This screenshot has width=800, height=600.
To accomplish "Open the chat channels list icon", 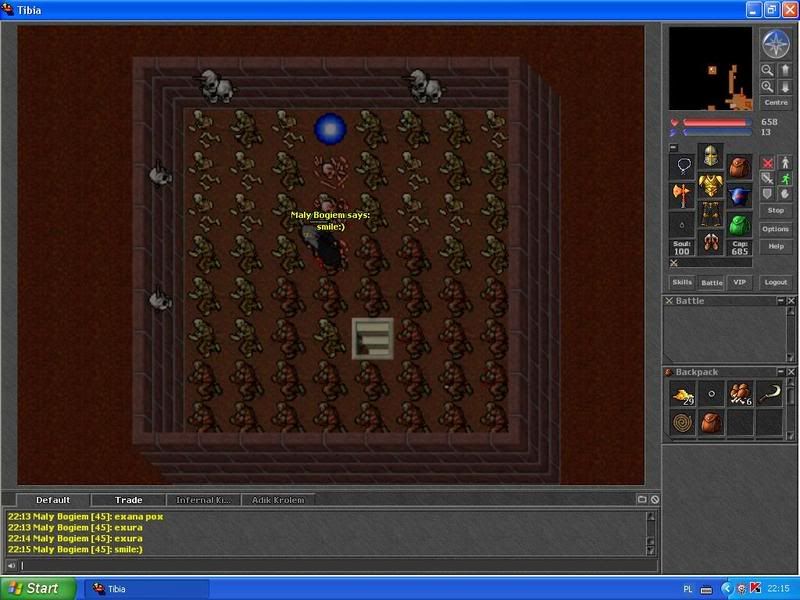I will 642,499.
